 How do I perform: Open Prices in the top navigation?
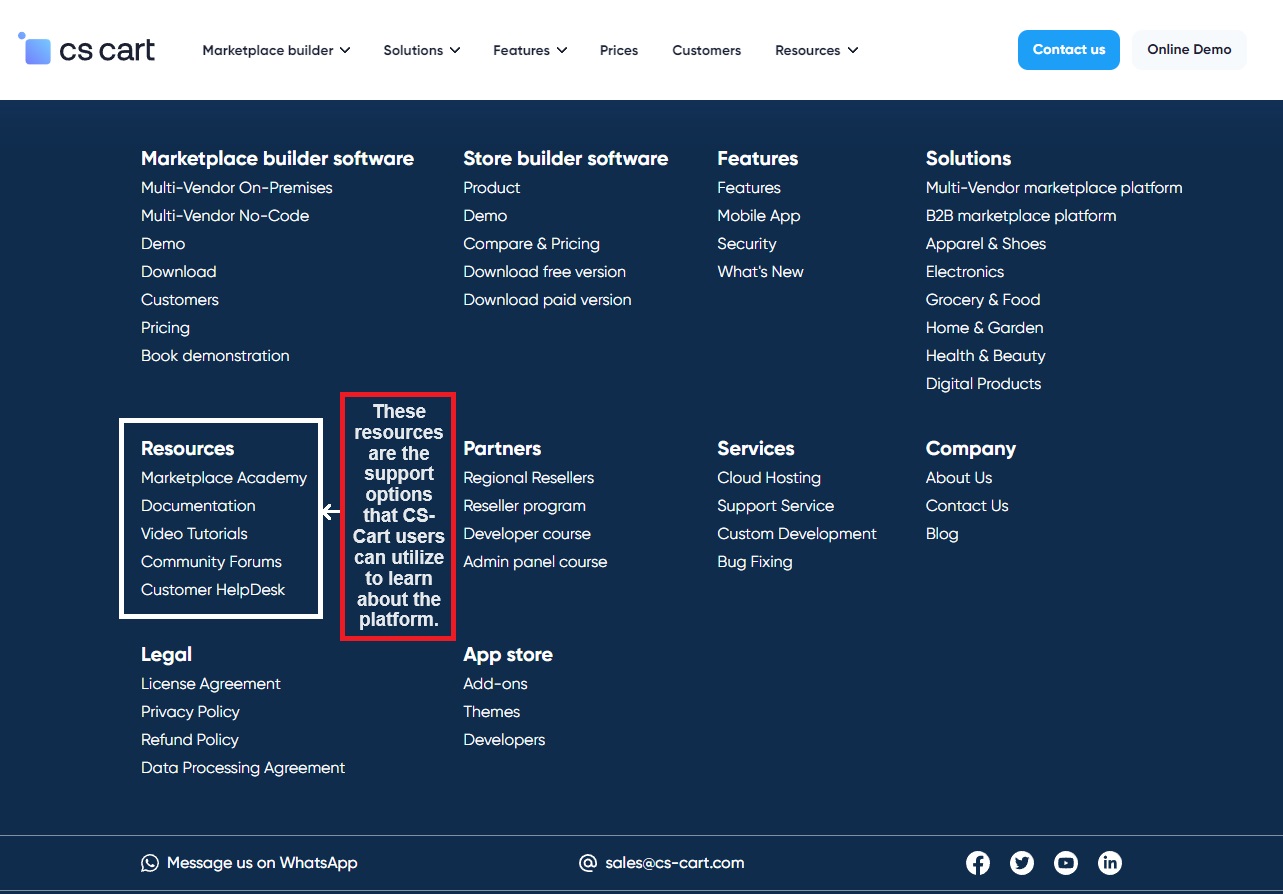pyautogui.click(x=619, y=50)
